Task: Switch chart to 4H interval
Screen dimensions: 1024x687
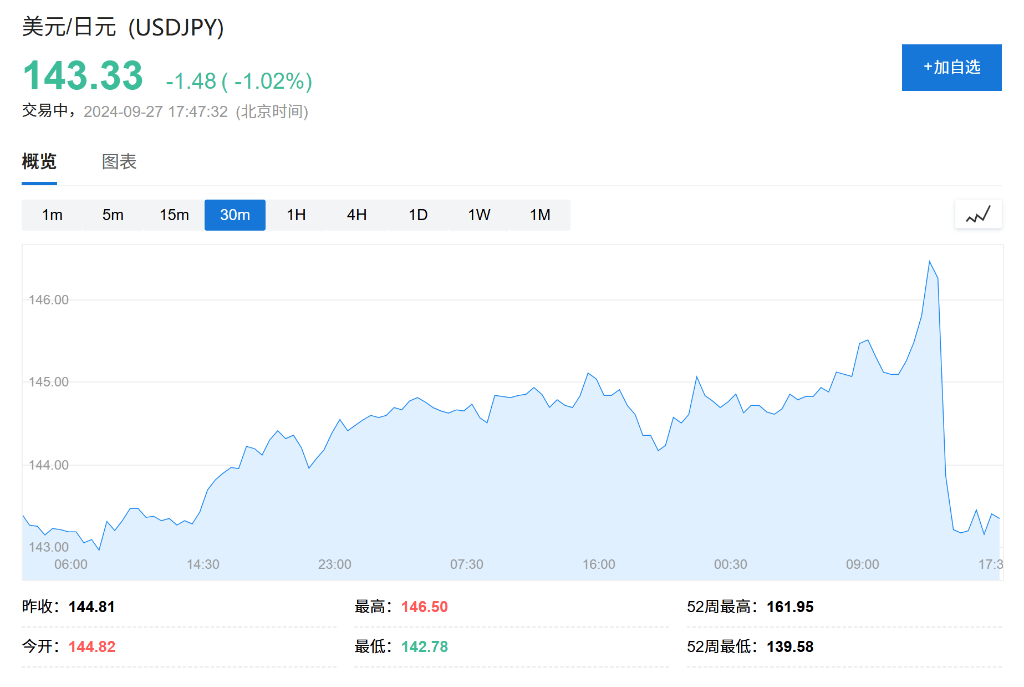Action: coord(357,215)
